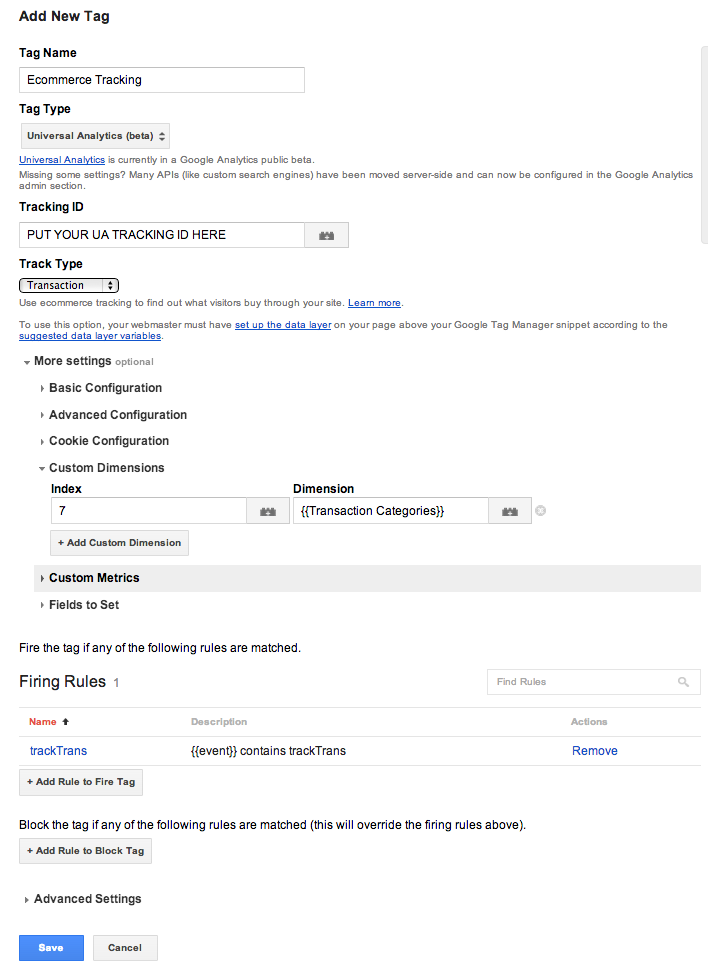This screenshot has width=708, height=966.
Task: Click the macro icon beside Tracking ID field
Action: click(327, 235)
